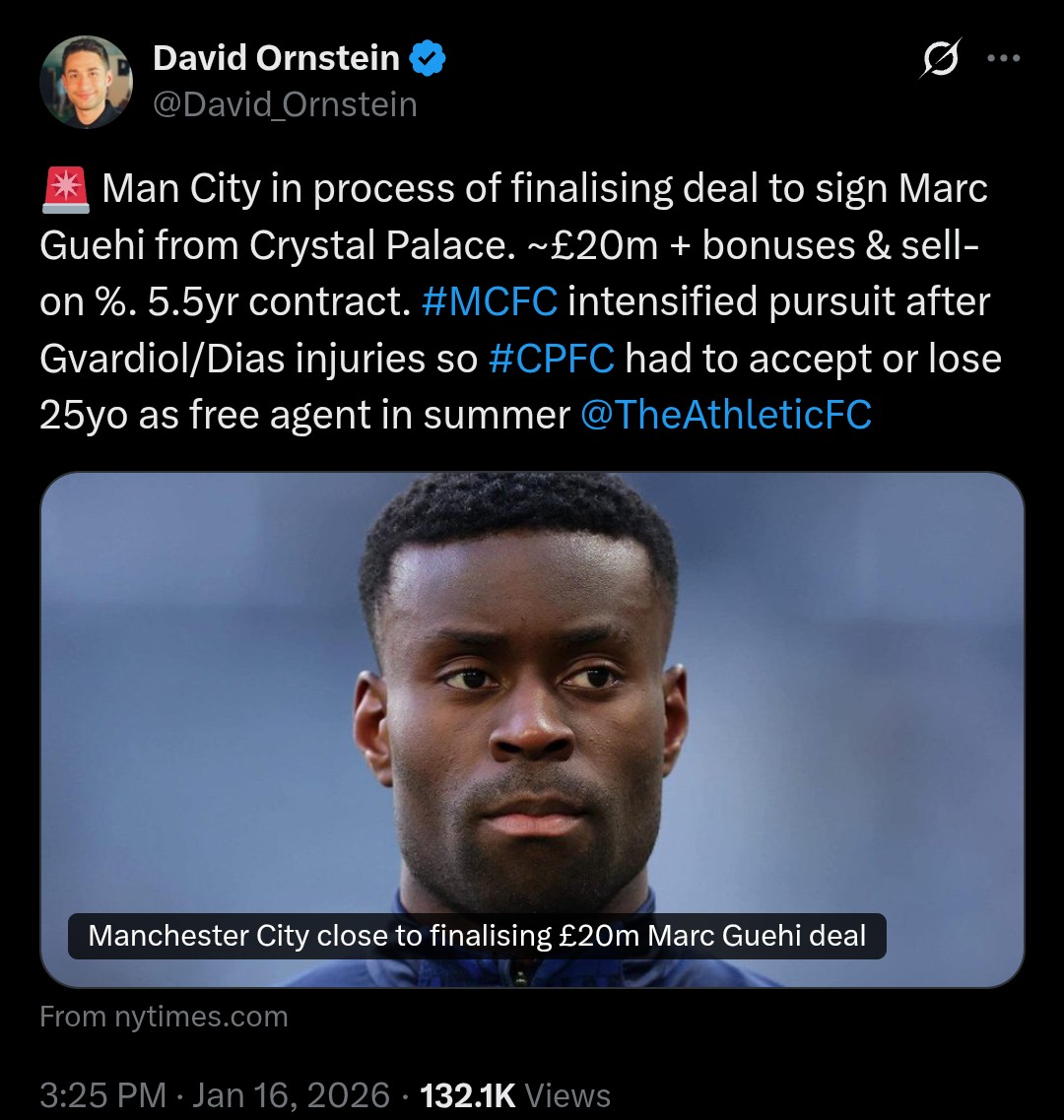Click the 'Manchester City close to finalising' caption

[x=477, y=936]
